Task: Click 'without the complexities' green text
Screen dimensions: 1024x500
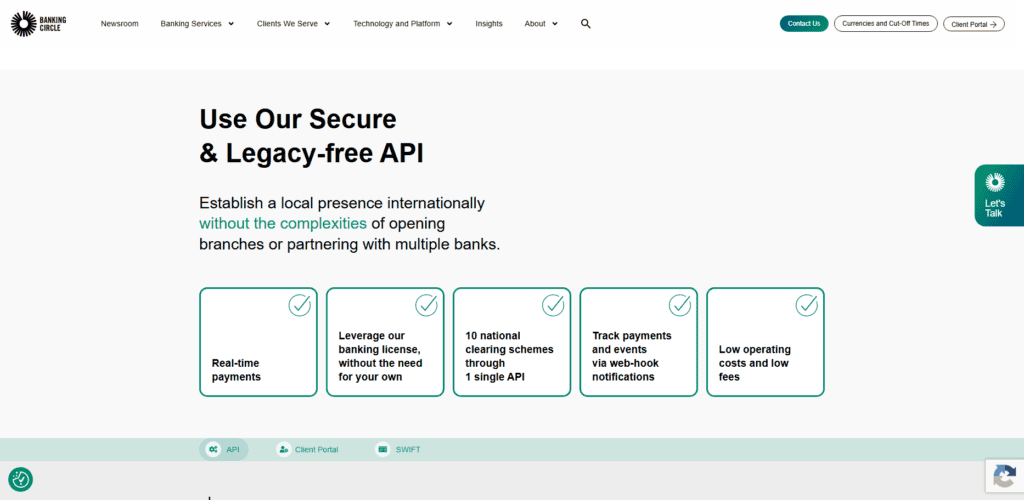Action: (x=283, y=224)
